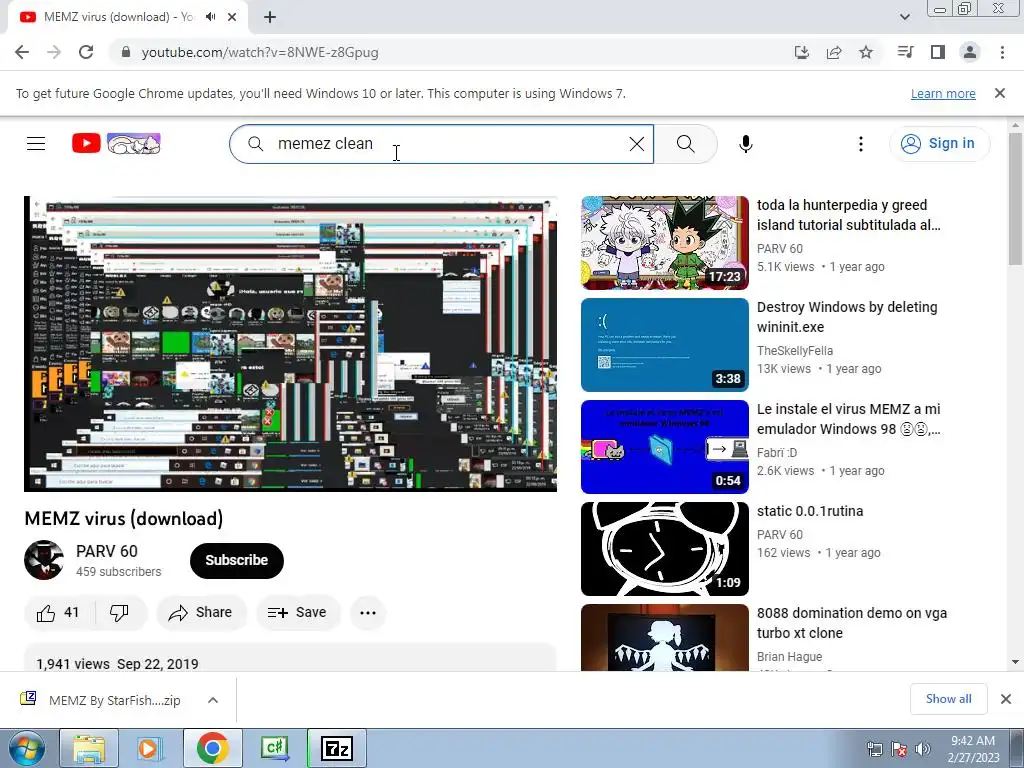
Task: Launch Windows Media Player from taskbar
Action: 149,748
